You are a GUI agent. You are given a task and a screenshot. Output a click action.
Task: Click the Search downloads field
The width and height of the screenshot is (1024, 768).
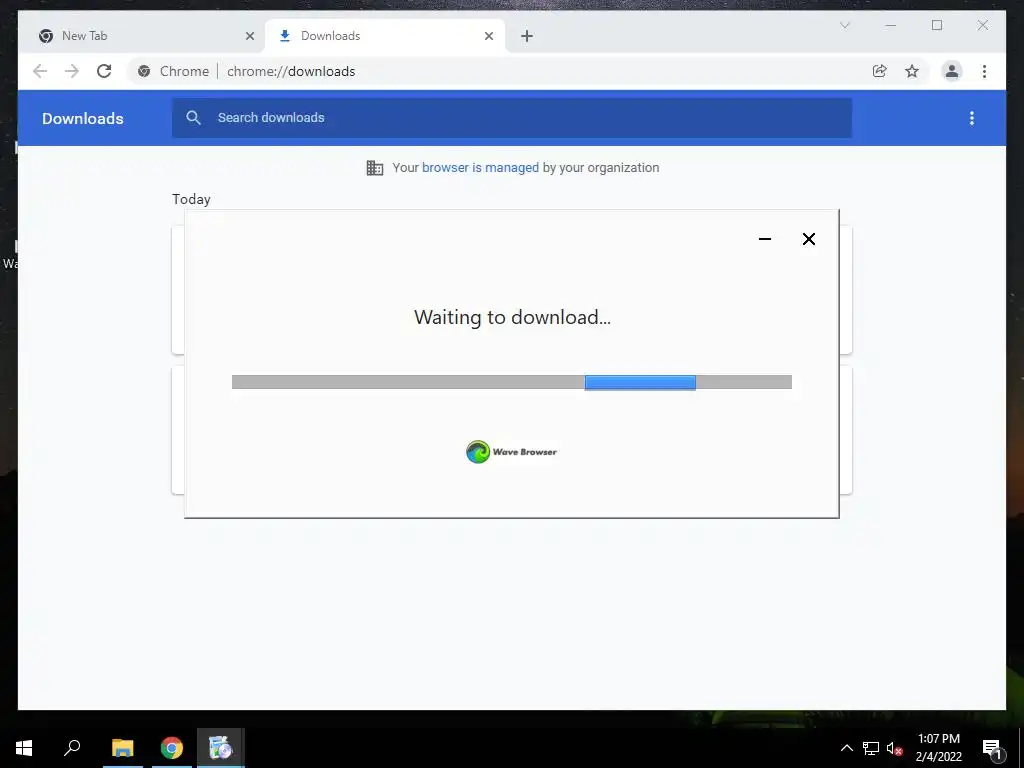pos(512,118)
